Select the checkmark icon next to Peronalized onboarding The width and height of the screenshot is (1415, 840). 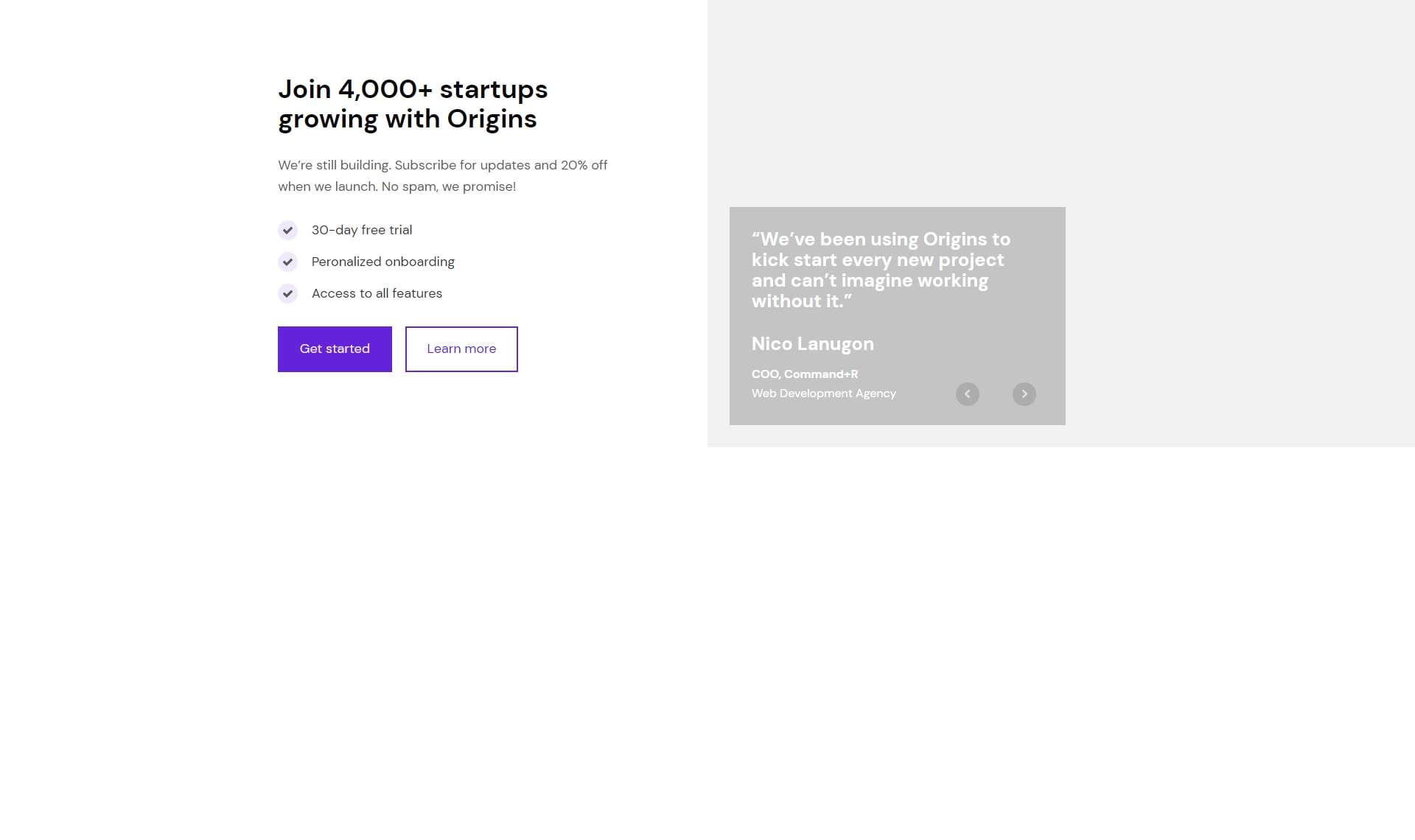click(287, 262)
